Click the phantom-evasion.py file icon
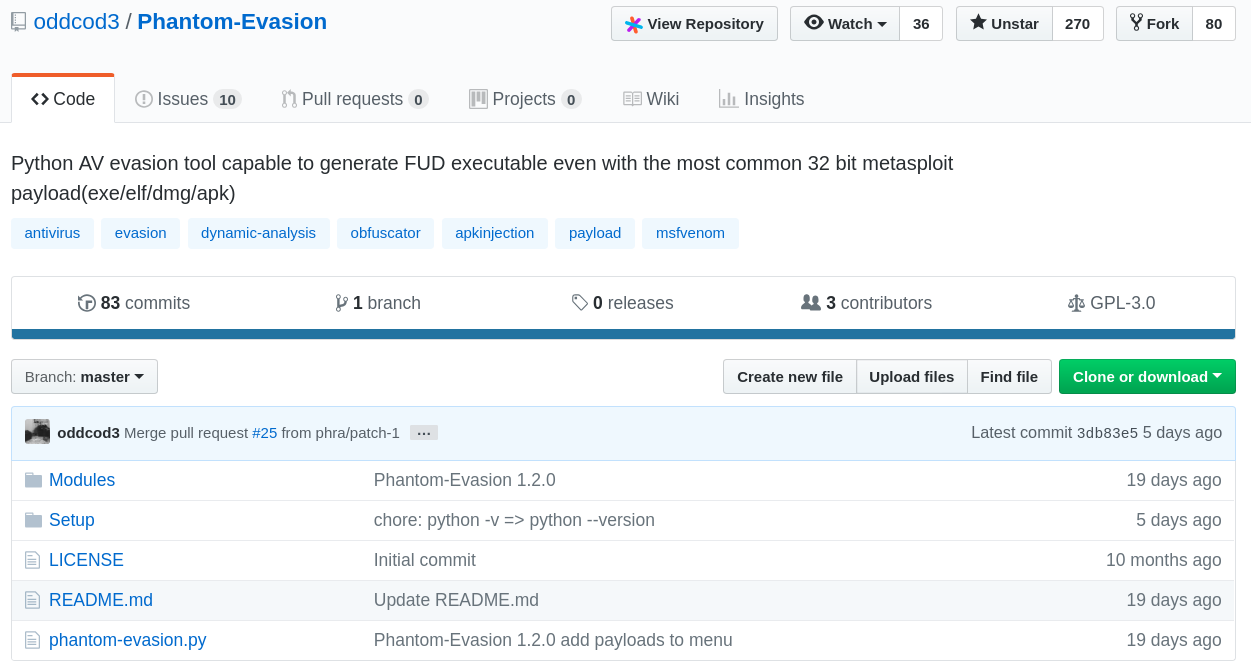The width and height of the screenshot is (1251, 669). pyautogui.click(x=32, y=640)
